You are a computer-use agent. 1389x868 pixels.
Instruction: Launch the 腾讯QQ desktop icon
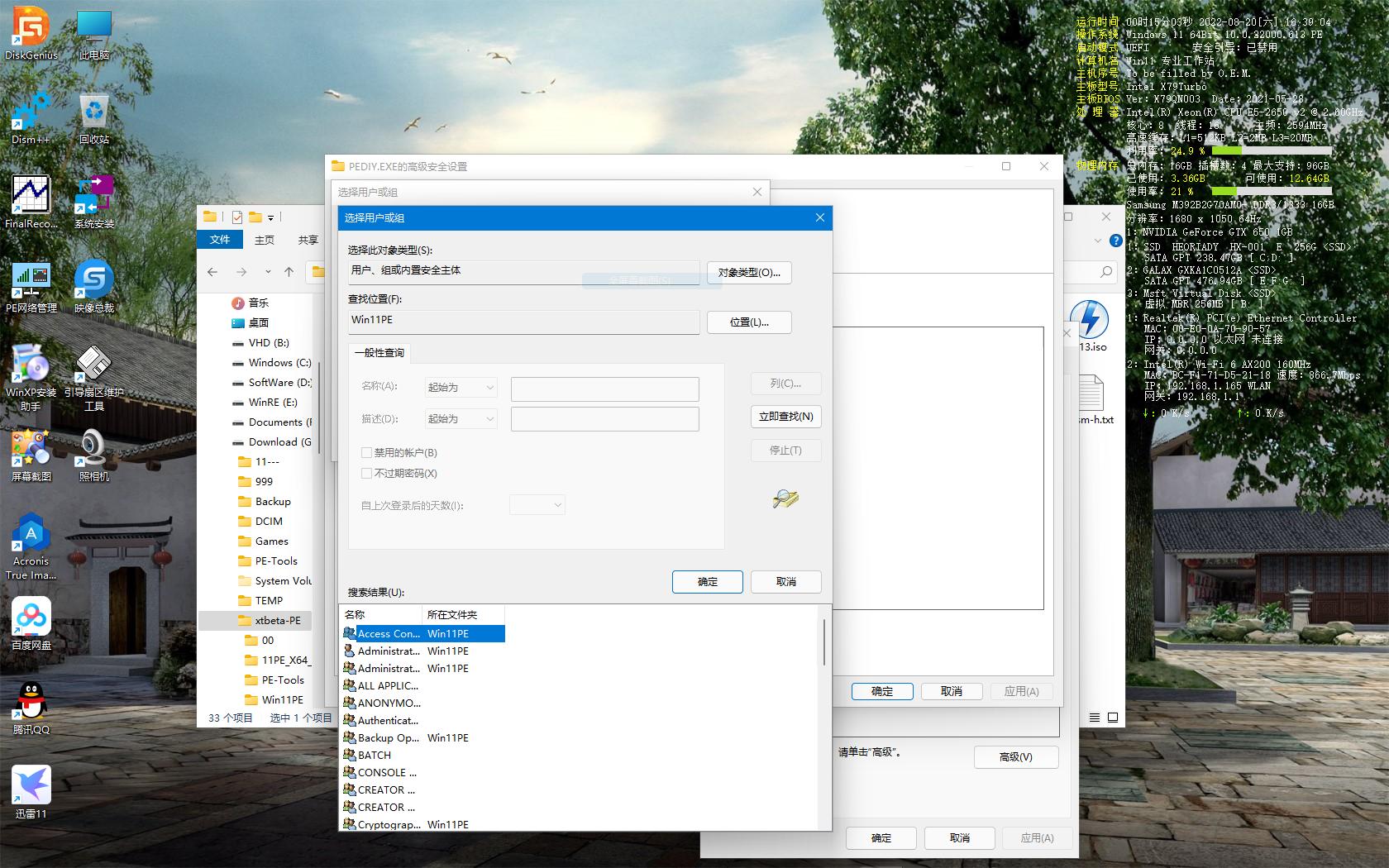click(x=31, y=708)
